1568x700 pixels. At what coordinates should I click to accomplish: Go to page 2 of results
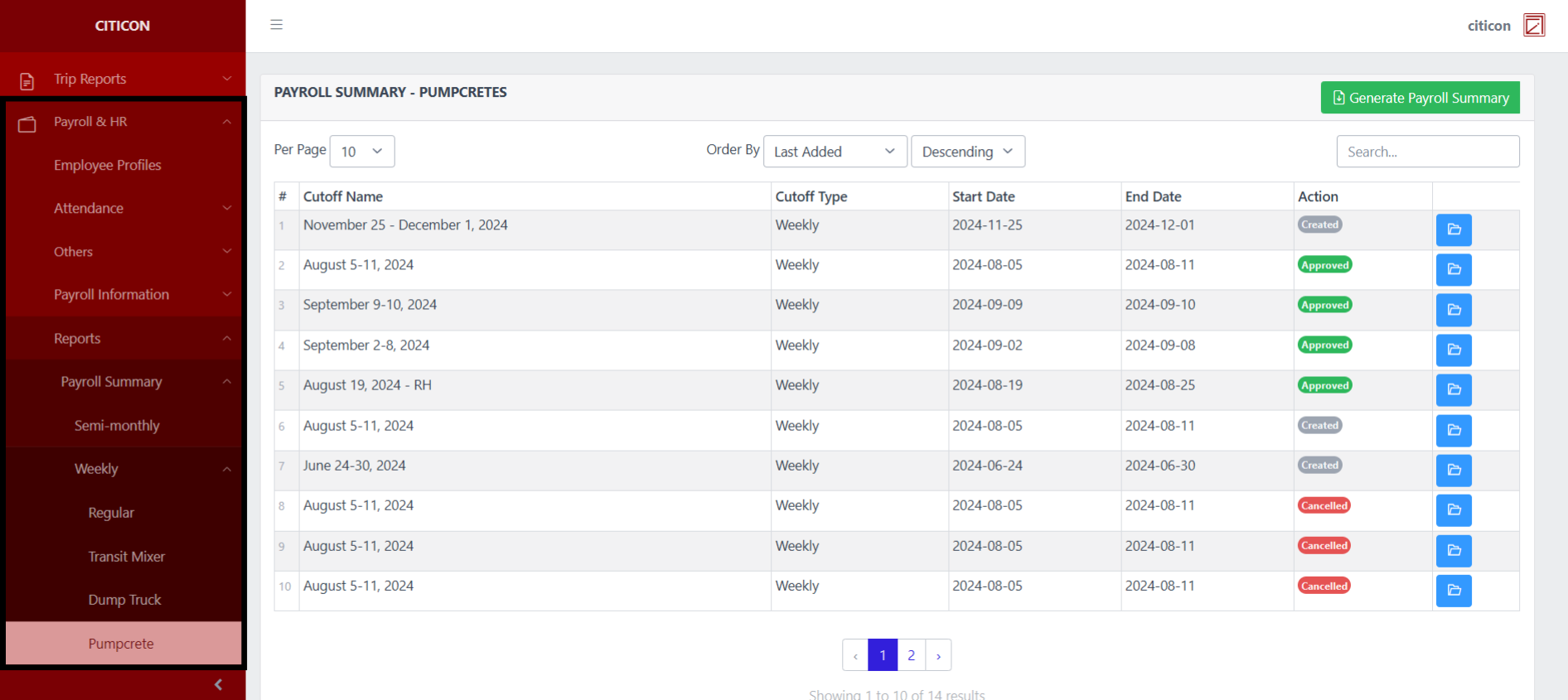tap(911, 655)
